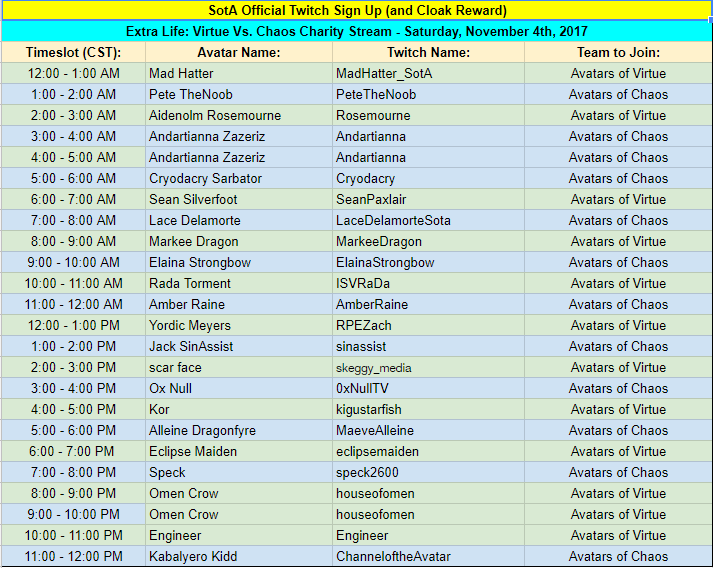
Task: Select the '3:00 - 4:00 AM' timeslot cell
Action: coord(73,136)
